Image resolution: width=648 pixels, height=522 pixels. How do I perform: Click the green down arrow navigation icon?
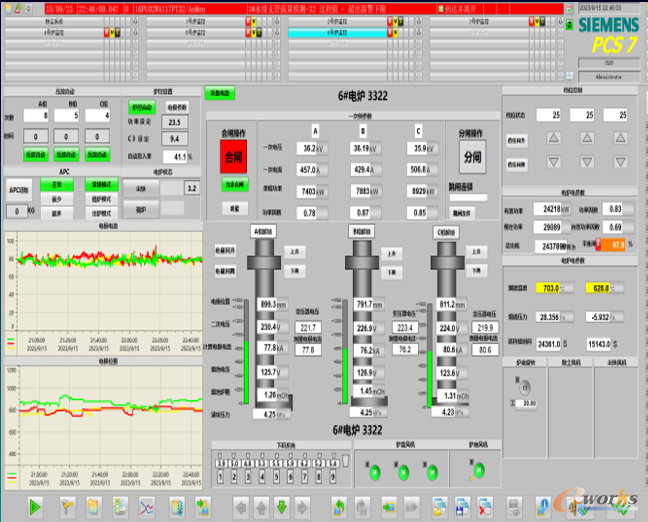(x=282, y=507)
